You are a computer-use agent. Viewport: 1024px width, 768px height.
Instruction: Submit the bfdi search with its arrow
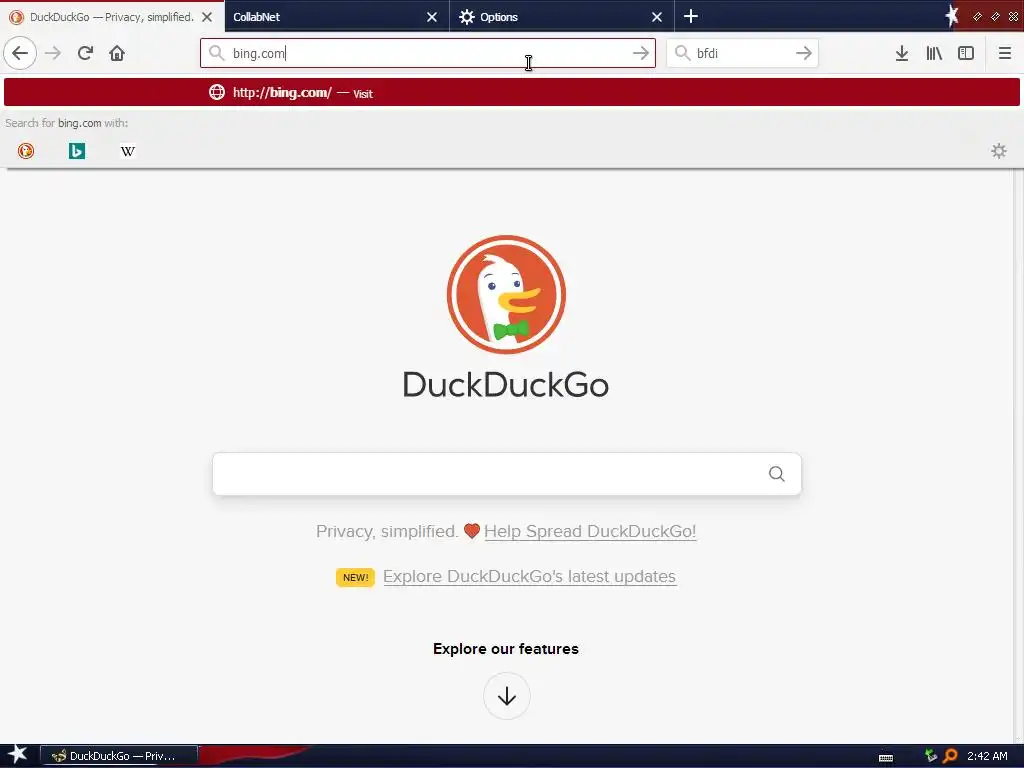pos(804,53)
